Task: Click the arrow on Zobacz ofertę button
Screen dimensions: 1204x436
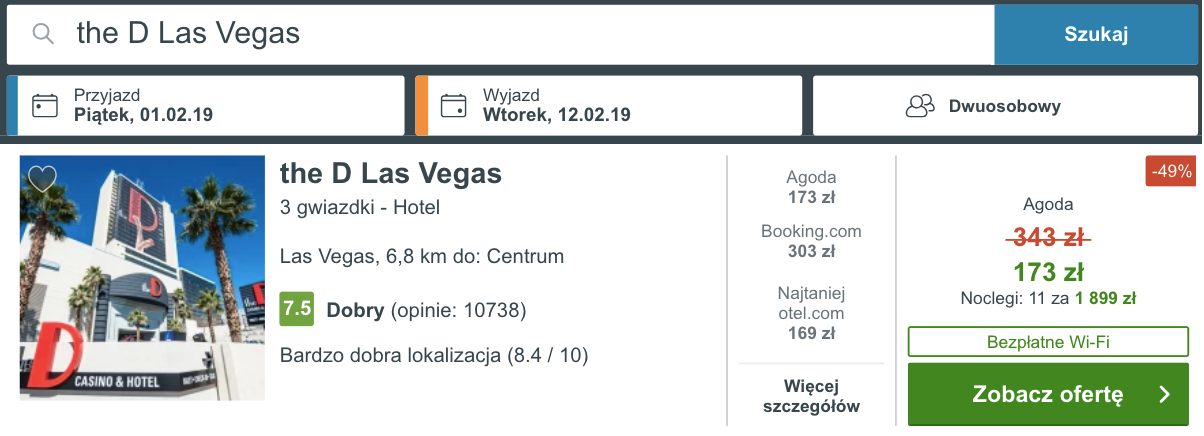Action: (x=1164, y=394)
